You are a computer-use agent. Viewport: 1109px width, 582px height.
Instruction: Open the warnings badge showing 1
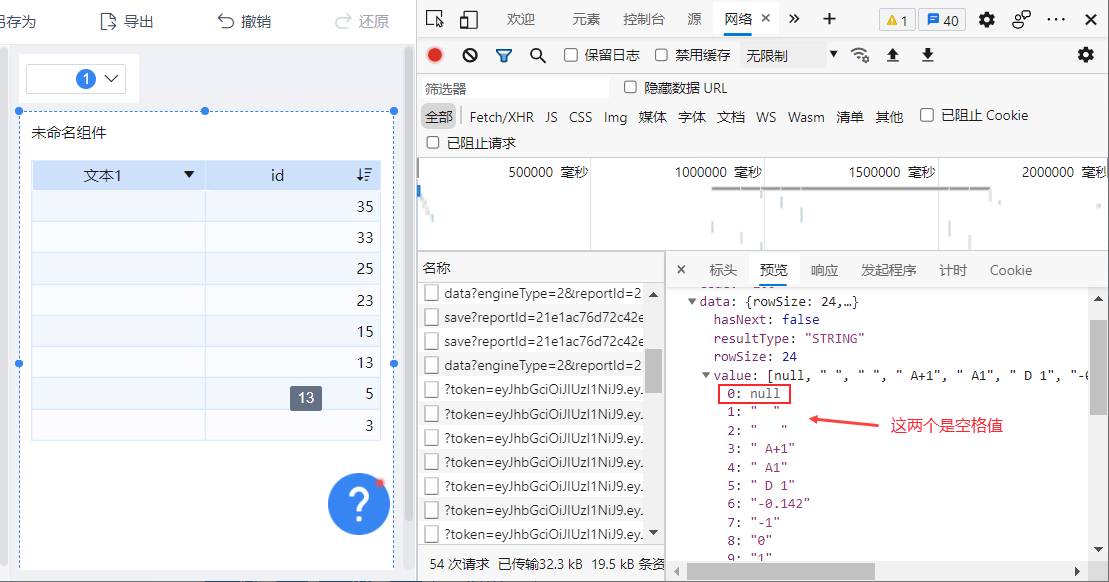pyautogui.click(x=897, y=20)
